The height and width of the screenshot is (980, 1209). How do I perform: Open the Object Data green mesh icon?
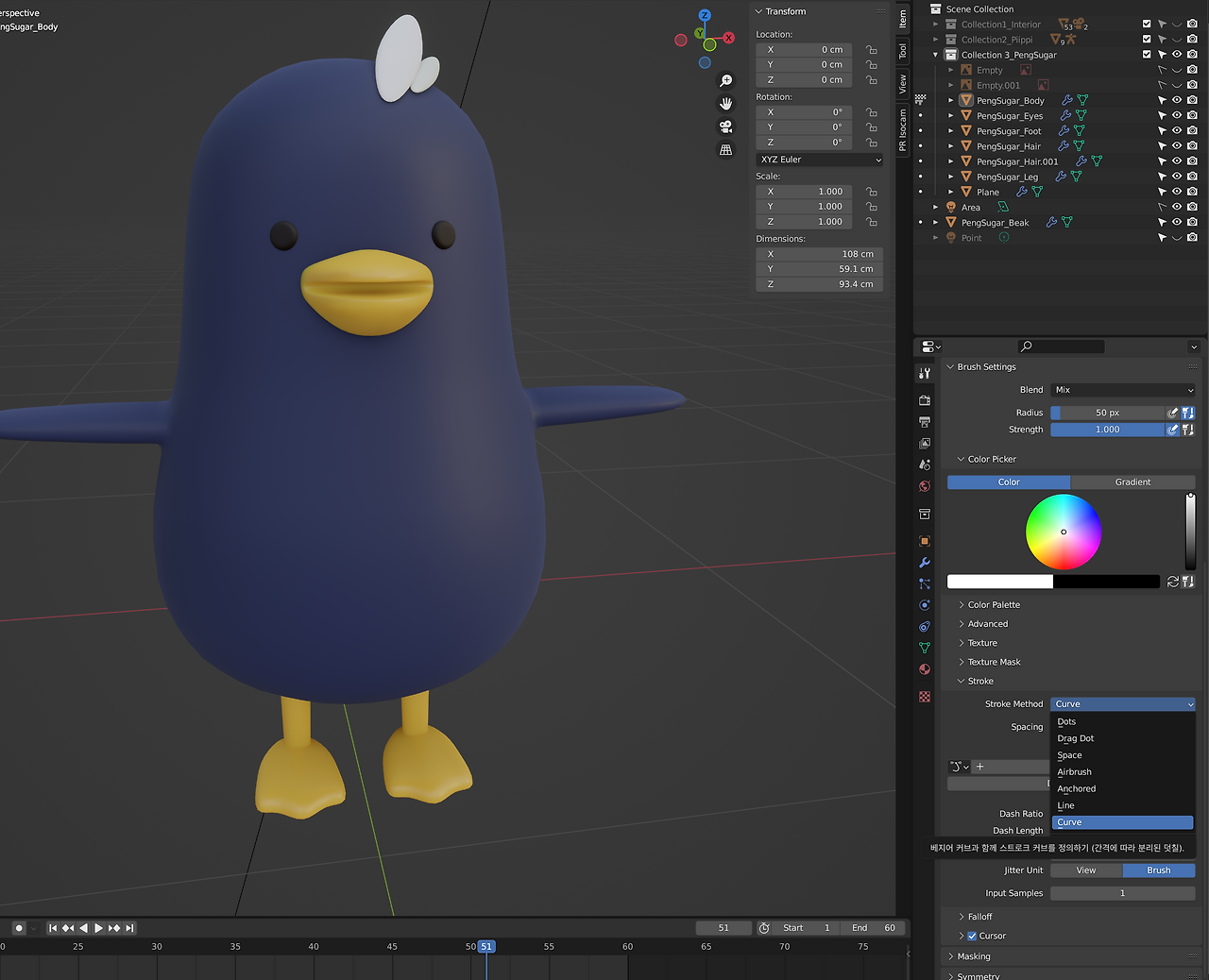tap(925, 649)
